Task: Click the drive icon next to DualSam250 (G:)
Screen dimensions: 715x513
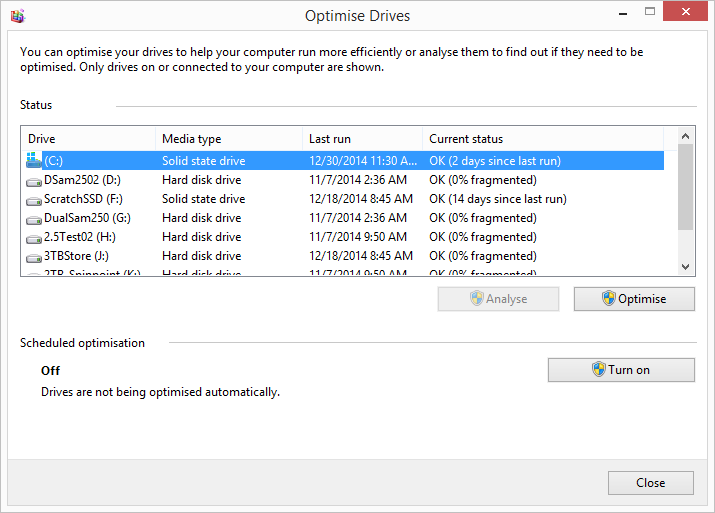Action: pyautogui.click(x=34, y=220)
